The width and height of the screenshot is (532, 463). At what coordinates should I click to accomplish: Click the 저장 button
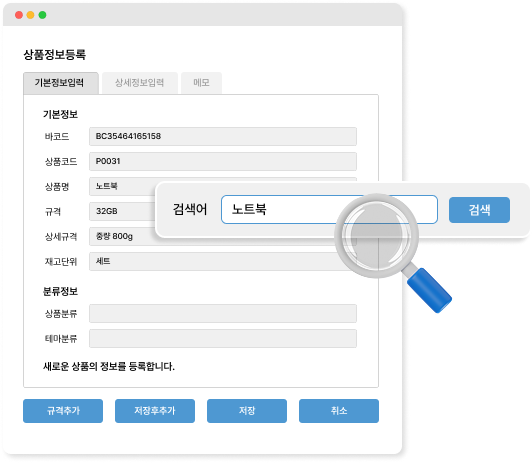click(x=247, y=411)
